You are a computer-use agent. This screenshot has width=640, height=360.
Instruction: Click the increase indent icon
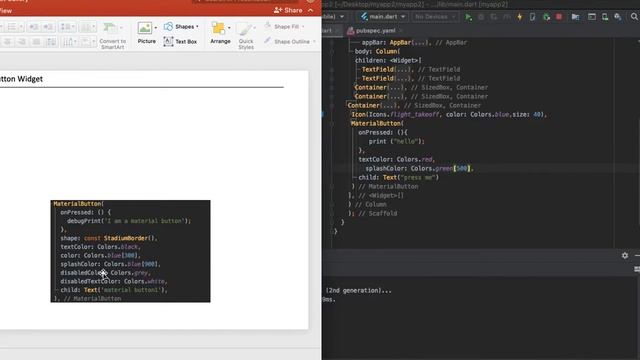tap(48, 27)
